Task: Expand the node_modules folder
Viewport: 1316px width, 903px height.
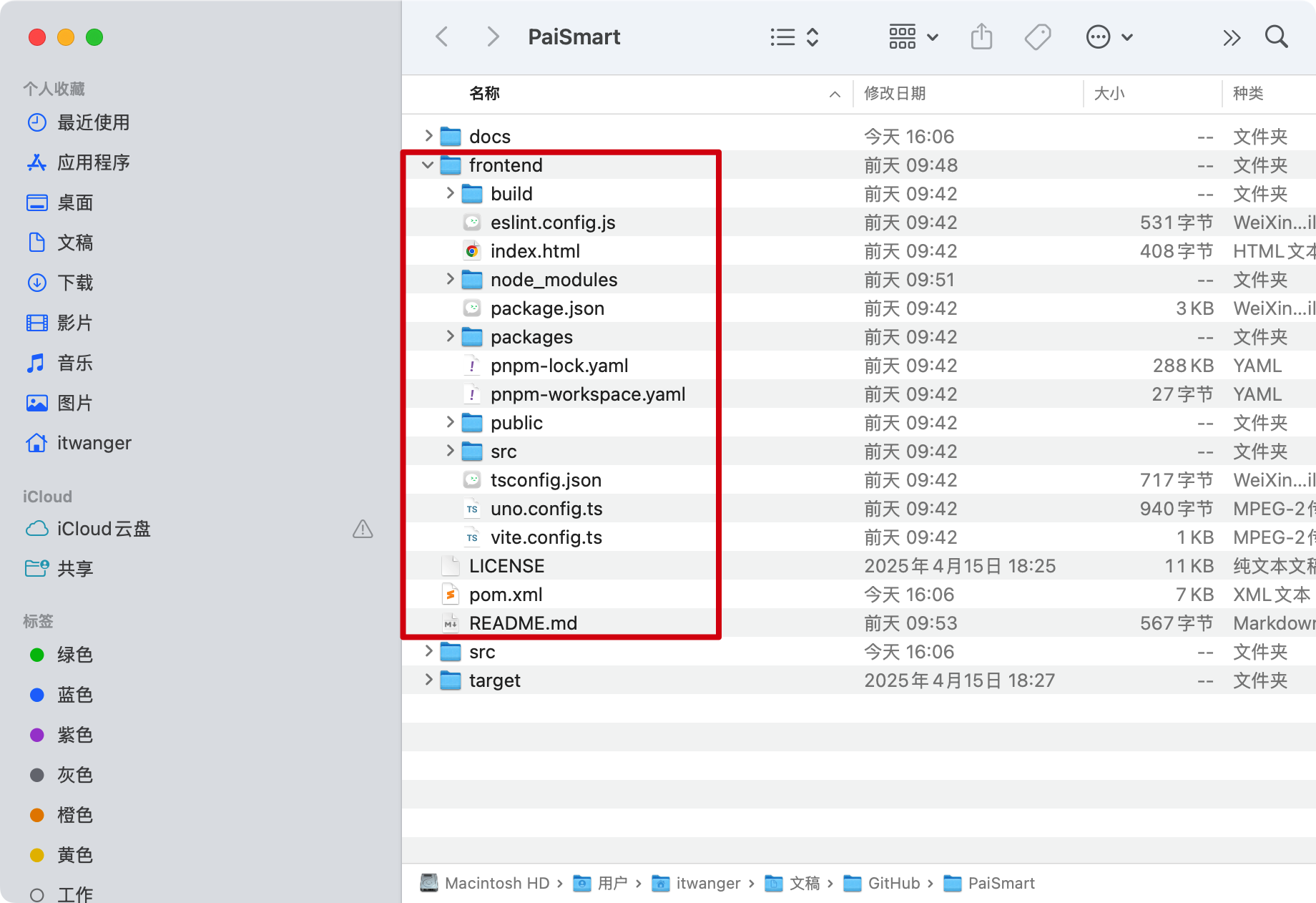Action: (450, 280)
